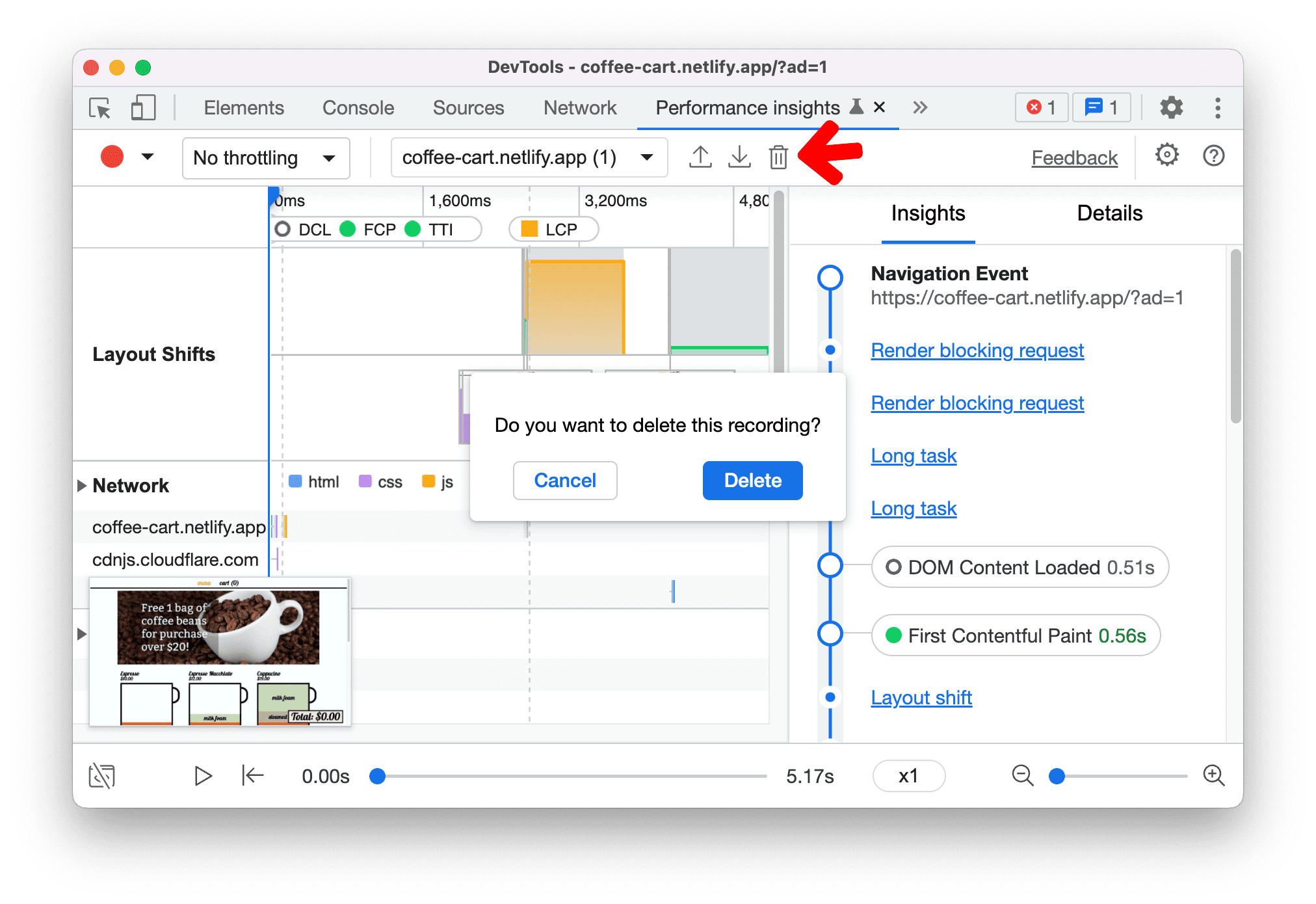Image resolution: width=1316 pixels, height=904 pixels.
Task: Click the delete recording trash icon
Action: pos(778,157)
